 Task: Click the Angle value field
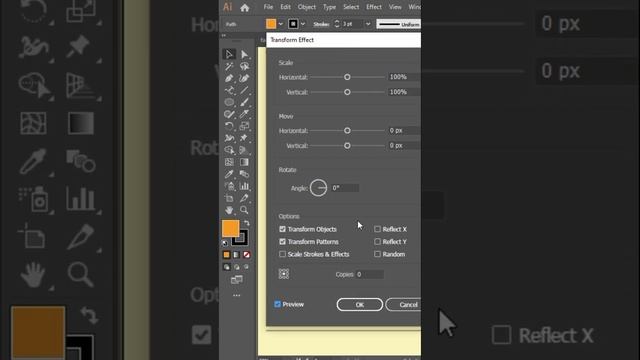[x=345, y=188]
